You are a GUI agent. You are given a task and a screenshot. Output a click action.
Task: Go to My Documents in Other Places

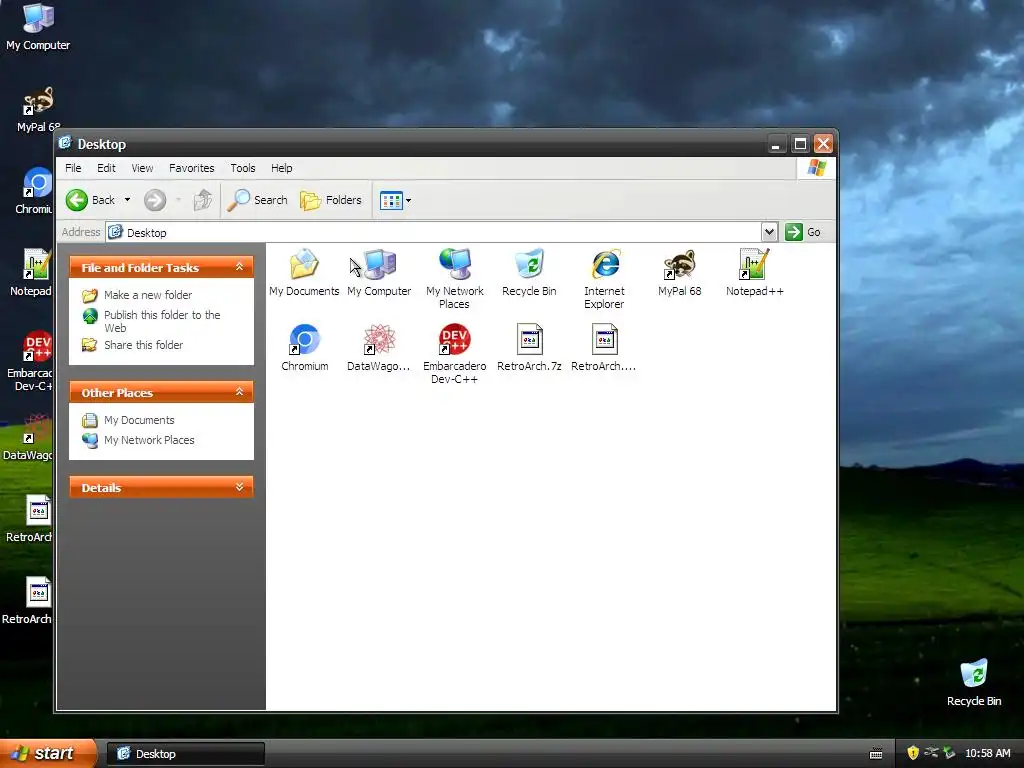pos(139,420)
